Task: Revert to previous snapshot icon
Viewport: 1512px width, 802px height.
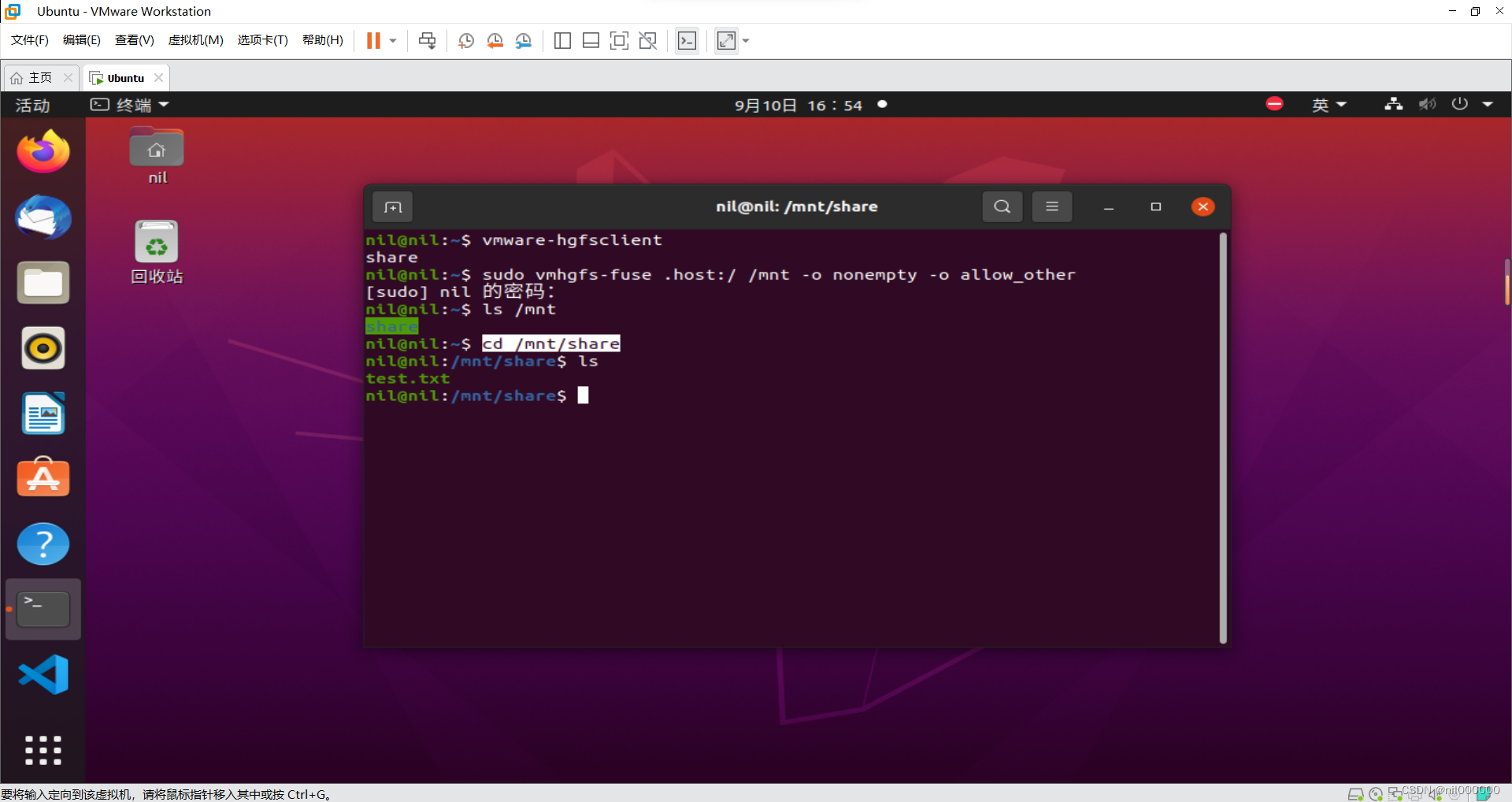Action: [x=495, y=40]
